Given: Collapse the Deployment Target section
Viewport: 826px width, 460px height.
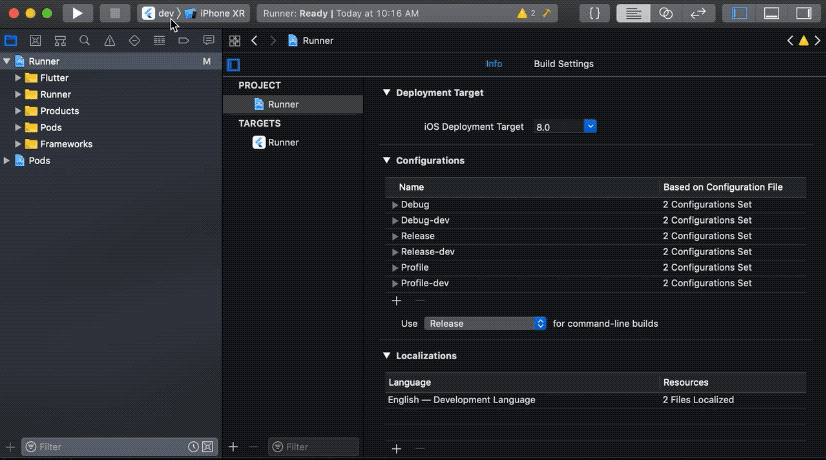Looking at the screenshot, I should click(387, 92).
